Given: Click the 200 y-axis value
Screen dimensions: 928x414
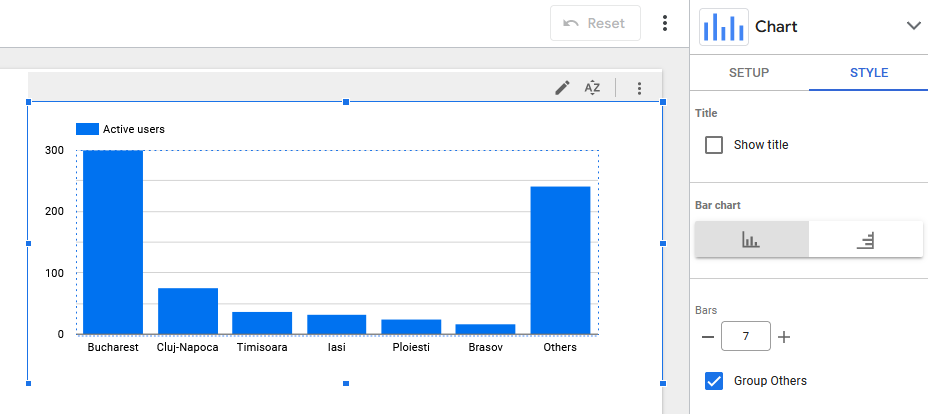Looking at the screenshot, I should (55, 212).
